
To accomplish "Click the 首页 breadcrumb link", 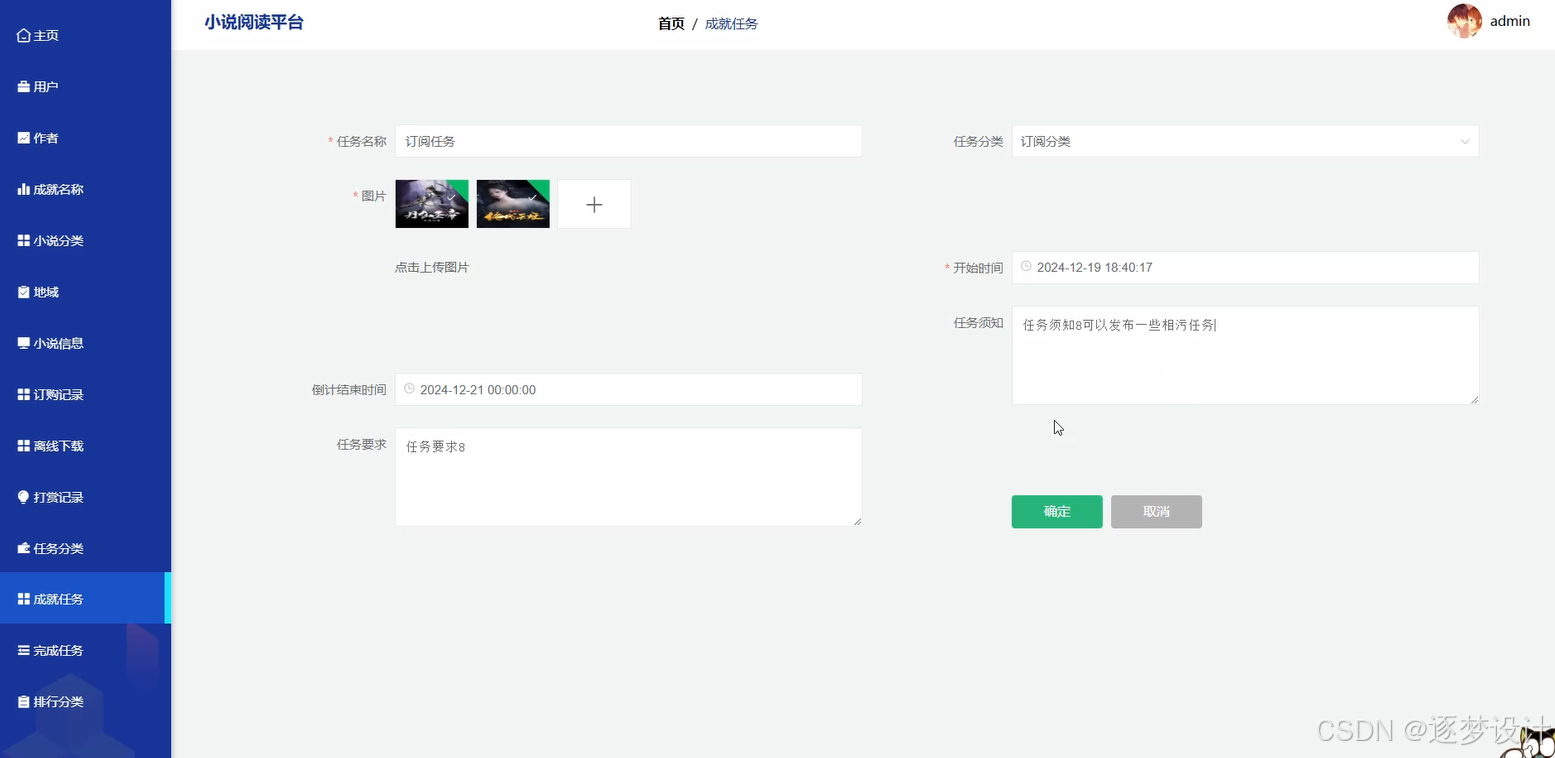I will tap(671, 24).
